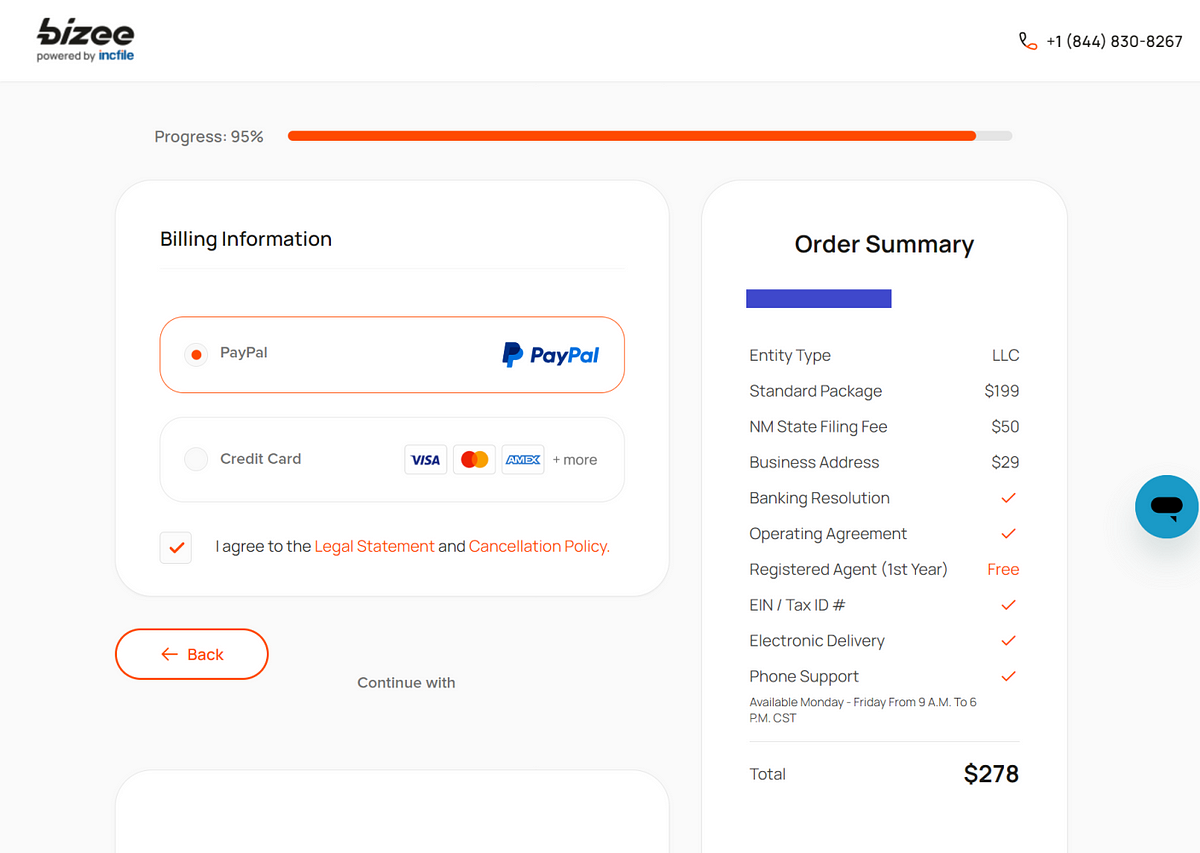This screenshot has width=1200, height=853.
Task: Click the '+ more' card options text
Action: point(575,460)
